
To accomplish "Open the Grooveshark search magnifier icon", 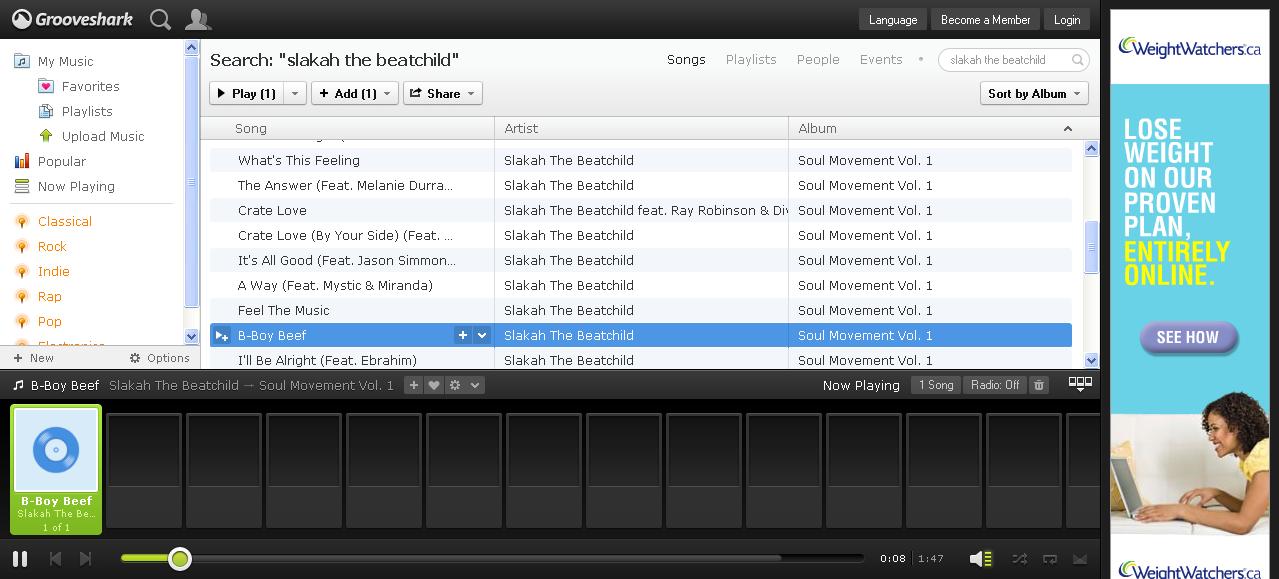I will pos(159,19).
